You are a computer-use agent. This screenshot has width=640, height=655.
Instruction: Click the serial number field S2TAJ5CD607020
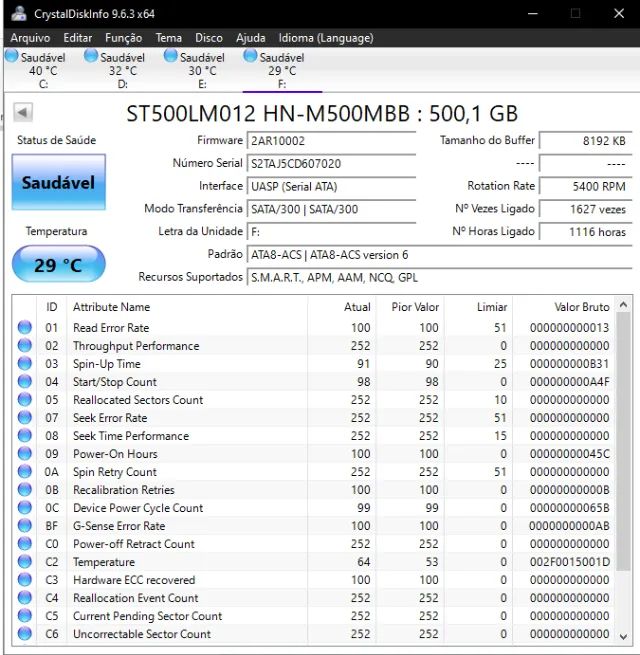click(332, 163)
